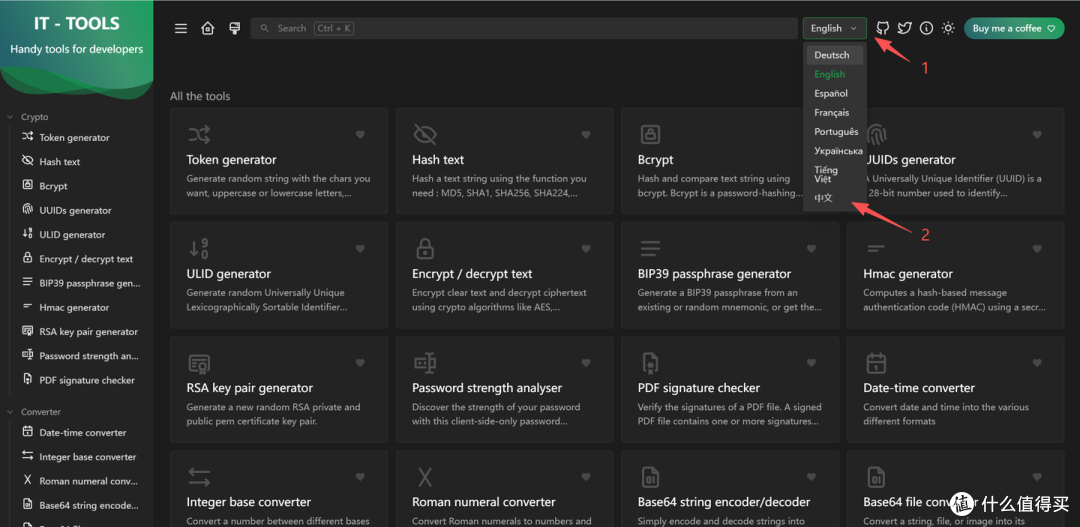Select Deutsch from language list
The width and height of the screenshot is (1080, 527).
834,55
